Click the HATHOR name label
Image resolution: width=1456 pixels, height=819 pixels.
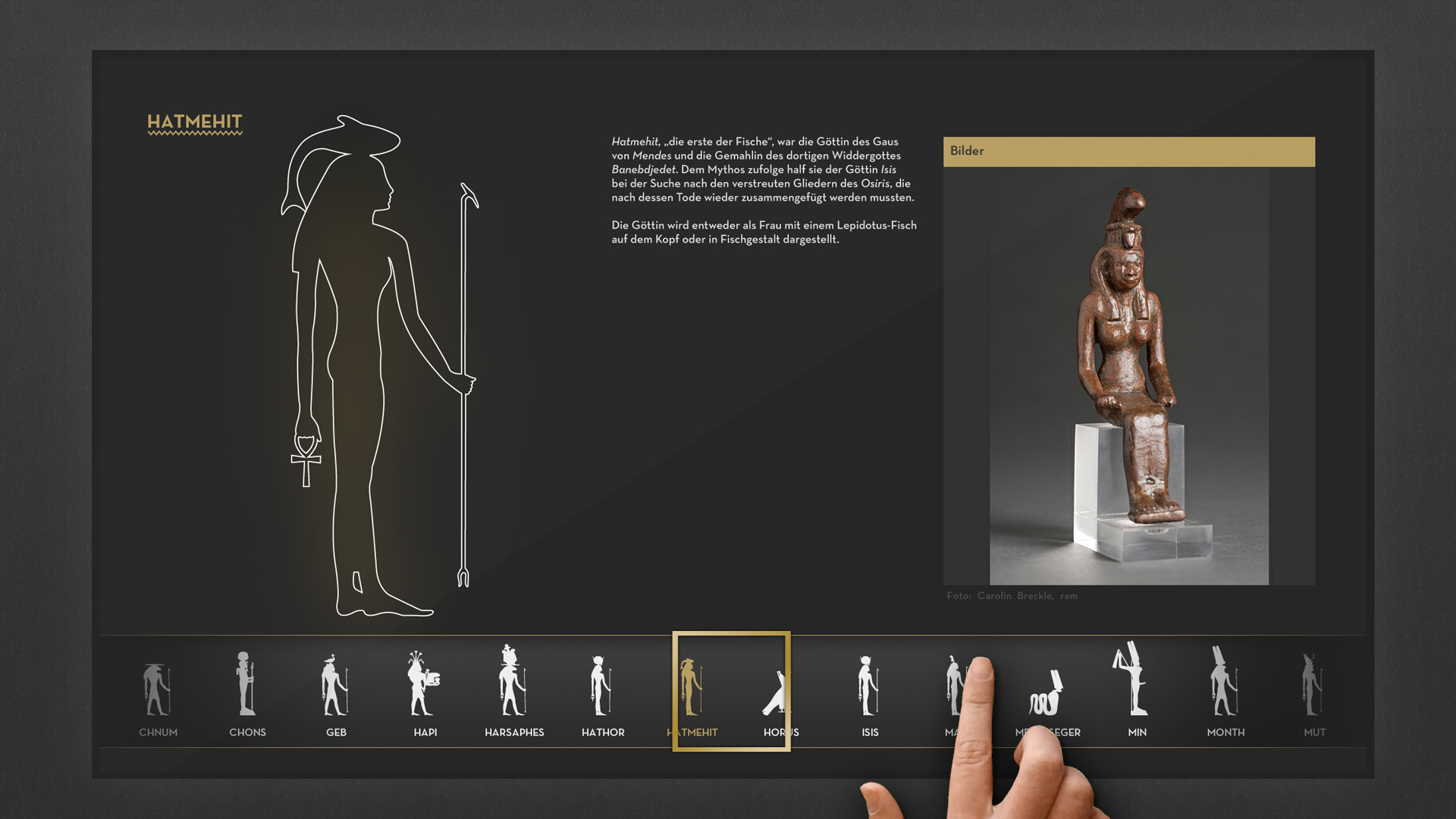pyautogui.click(x=603, y=733)
